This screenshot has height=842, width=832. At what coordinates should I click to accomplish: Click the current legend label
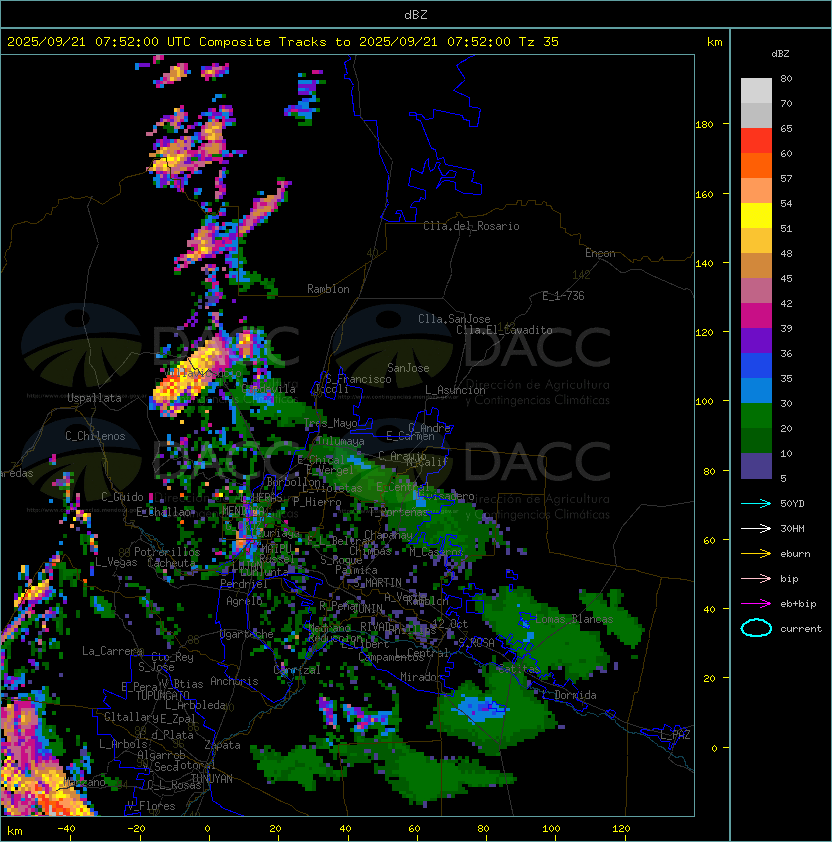coord(801,629)
